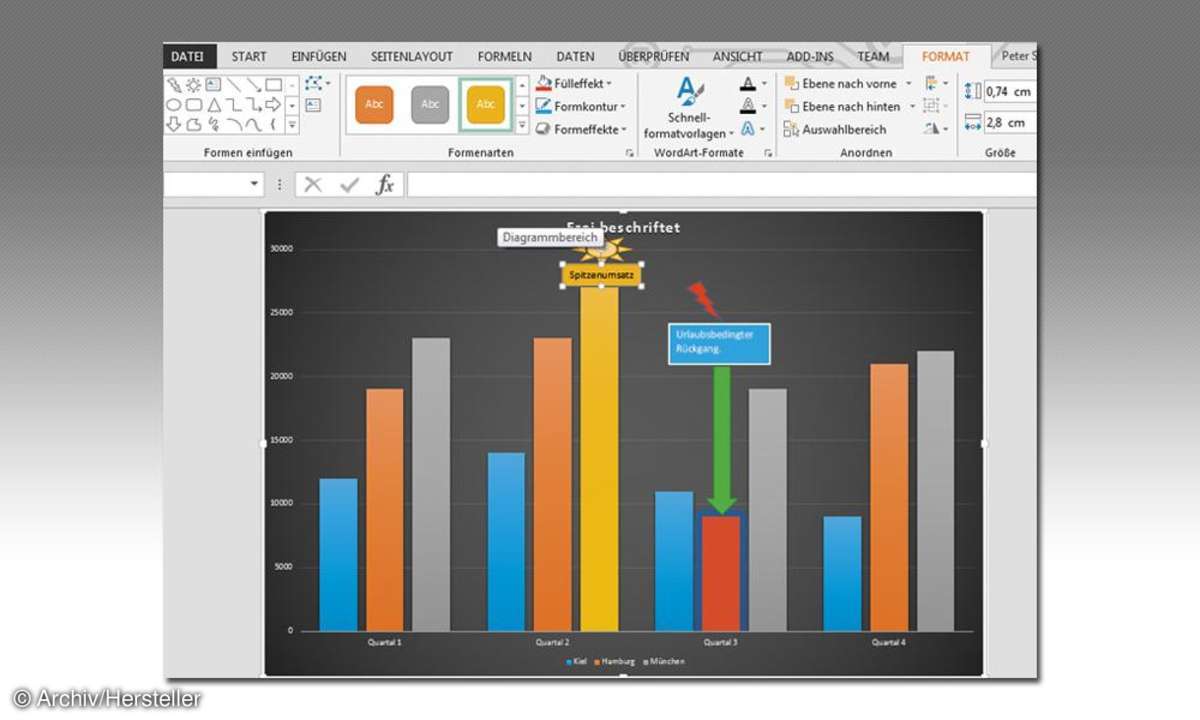Screen dimensions: 1200x720
Task: Select the oval shape
Action: coord(174,105)
